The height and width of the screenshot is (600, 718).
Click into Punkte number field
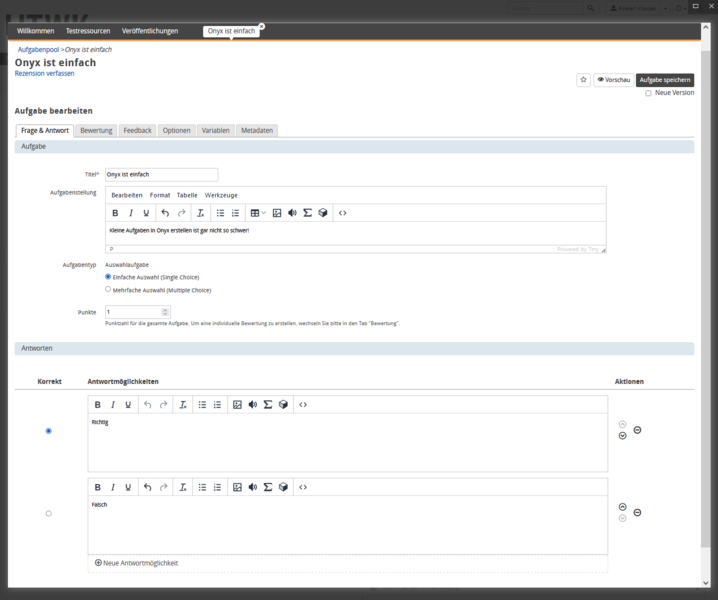pos(133,312)
